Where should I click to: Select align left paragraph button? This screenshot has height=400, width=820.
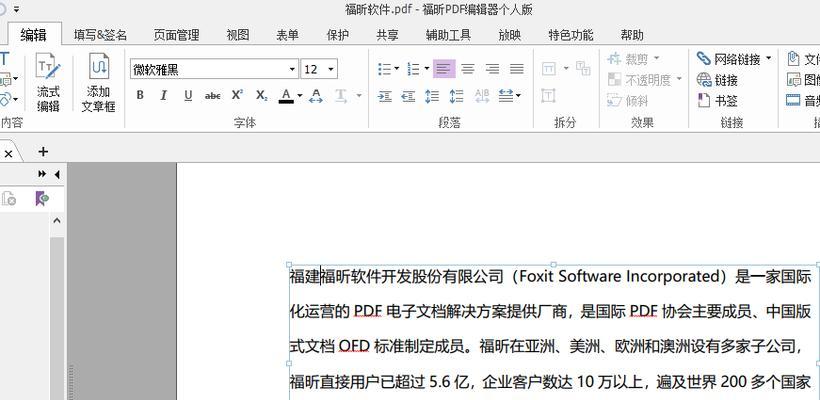click(444, 68)
